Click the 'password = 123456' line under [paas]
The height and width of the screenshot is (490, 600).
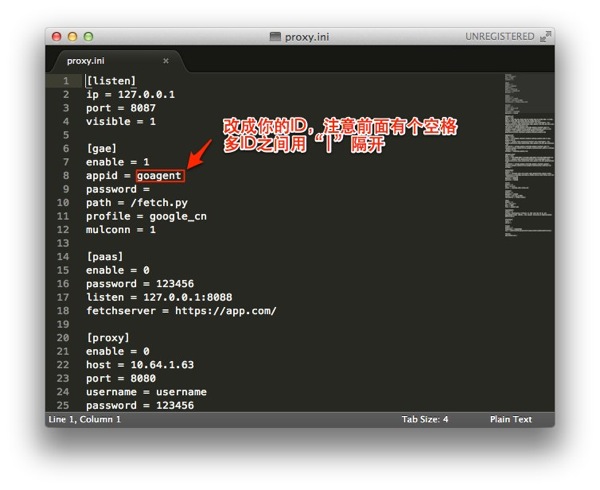[140, 284]
